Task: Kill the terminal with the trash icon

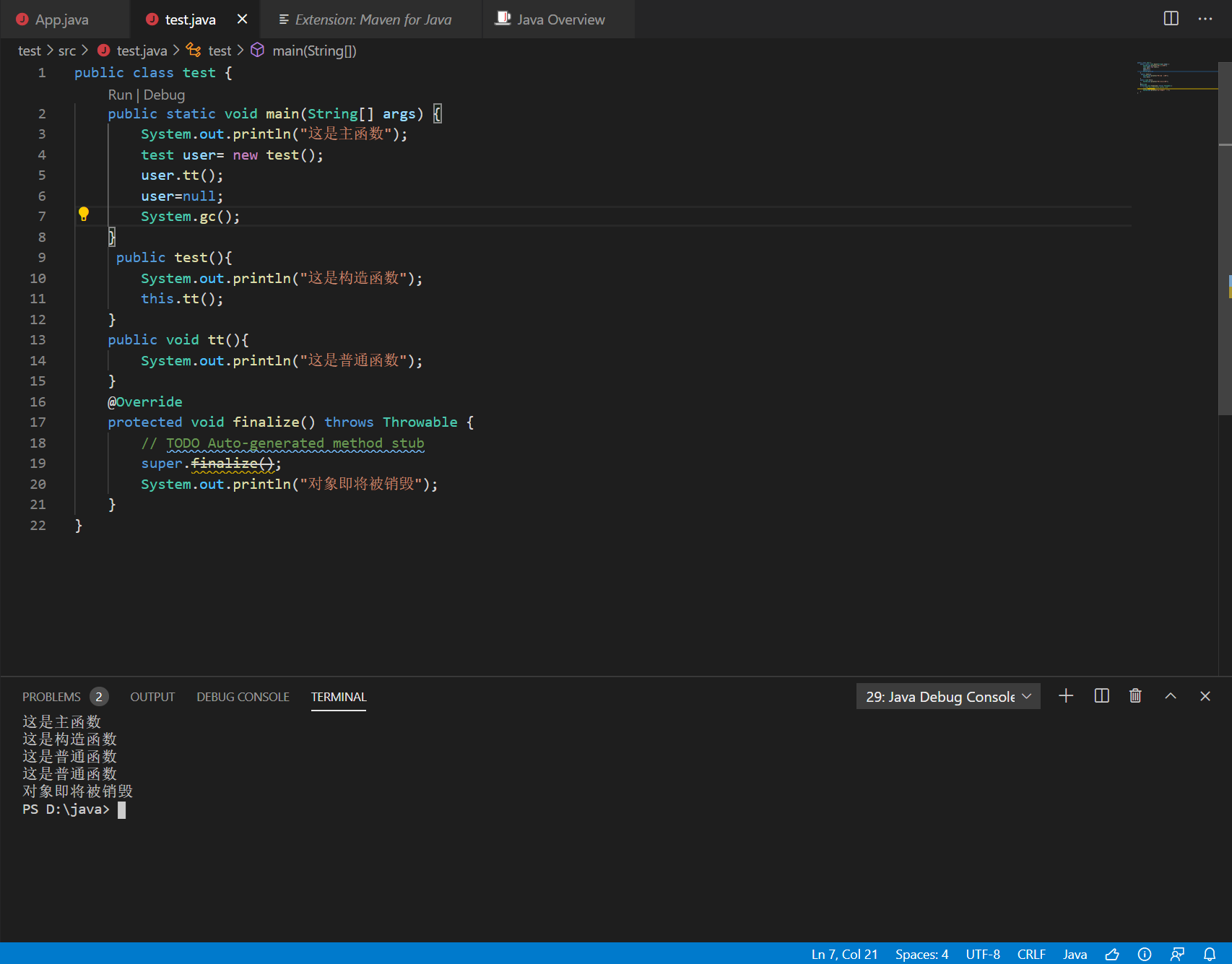Action: tap(1135, 695)
